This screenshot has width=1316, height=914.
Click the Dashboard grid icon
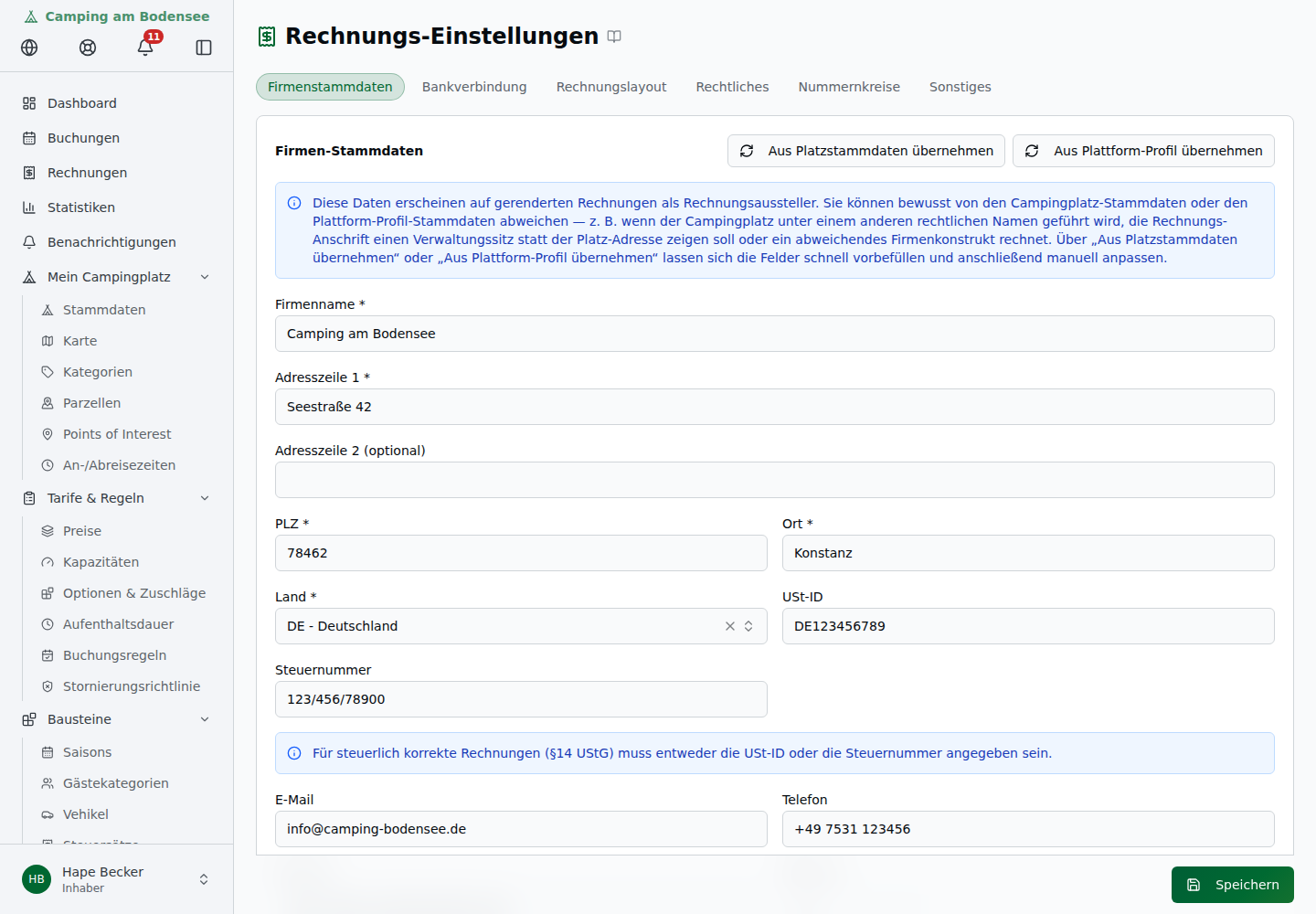tap(29, 103)
